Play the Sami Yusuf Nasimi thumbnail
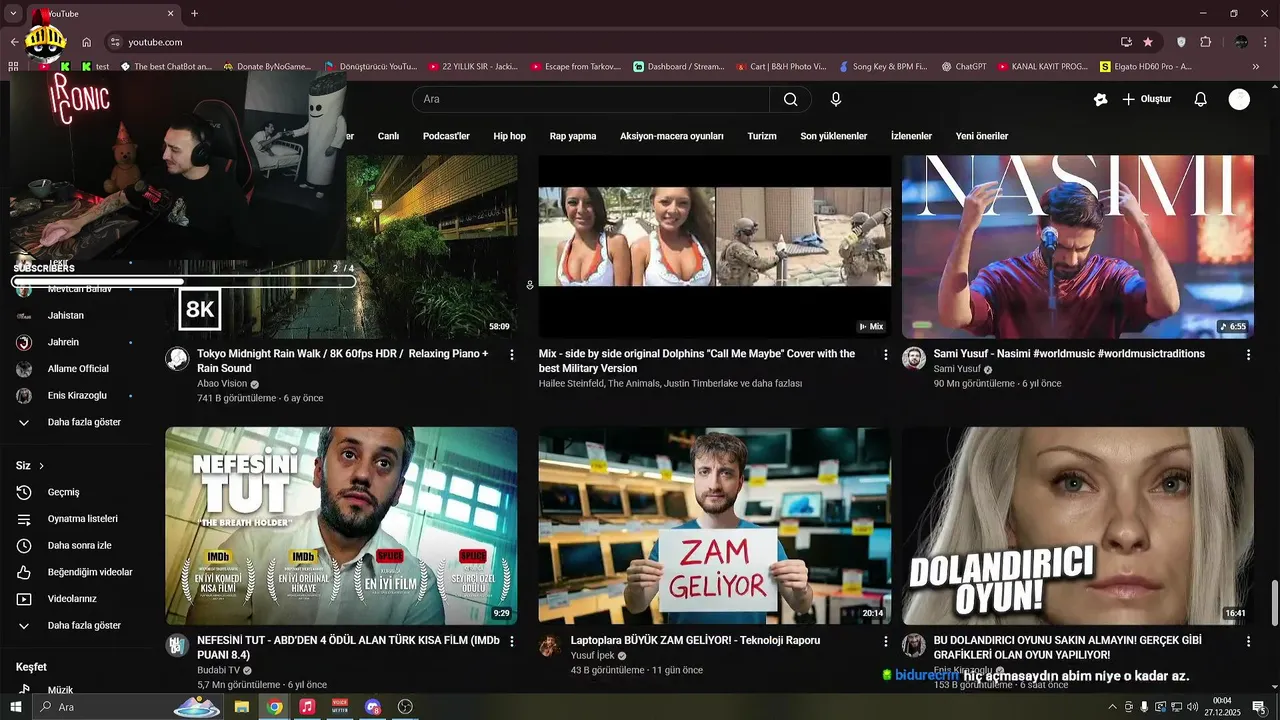This screenshot has width=1280, height=720. tap(1078, 247)
